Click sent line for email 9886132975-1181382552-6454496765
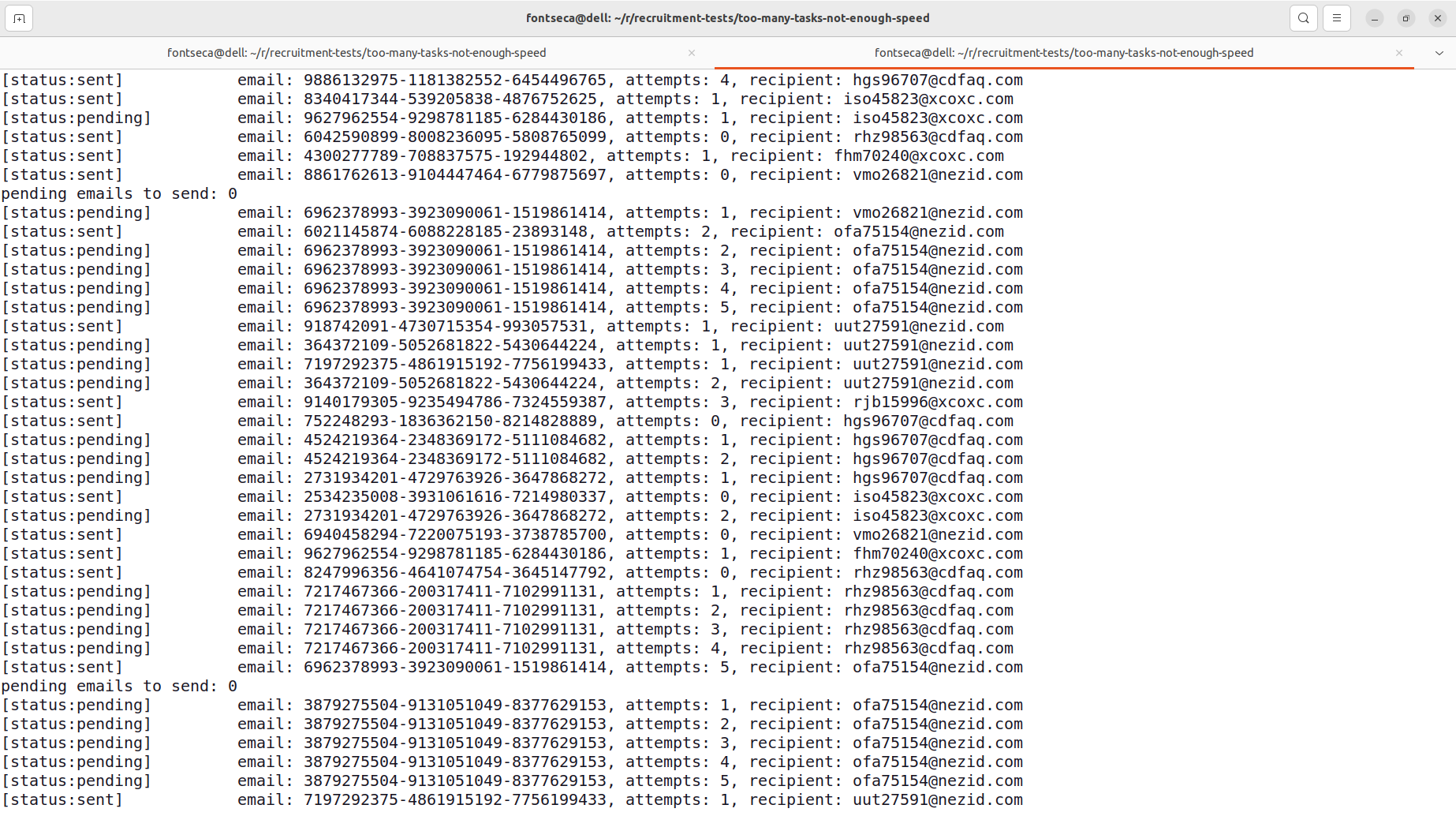This screenshot has width=1456, height=831. 512,80
